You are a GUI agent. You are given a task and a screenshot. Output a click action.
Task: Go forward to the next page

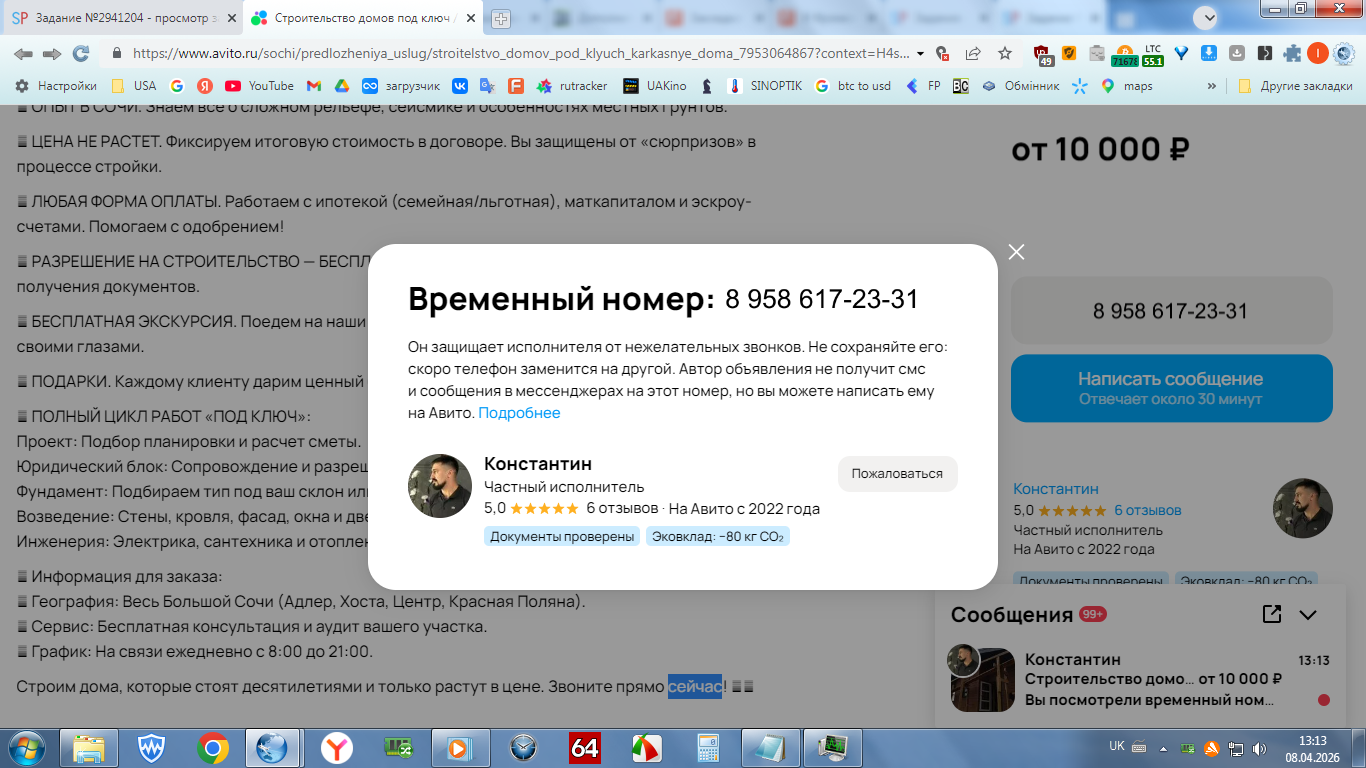[52, 54]
